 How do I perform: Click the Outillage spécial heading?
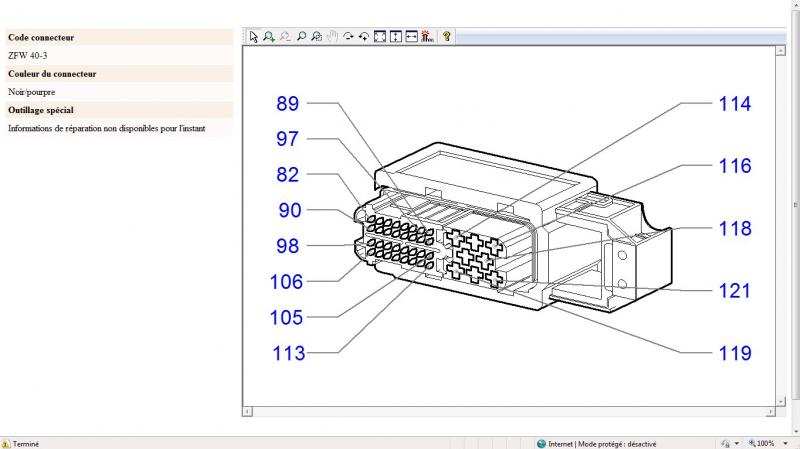point(41,110)
